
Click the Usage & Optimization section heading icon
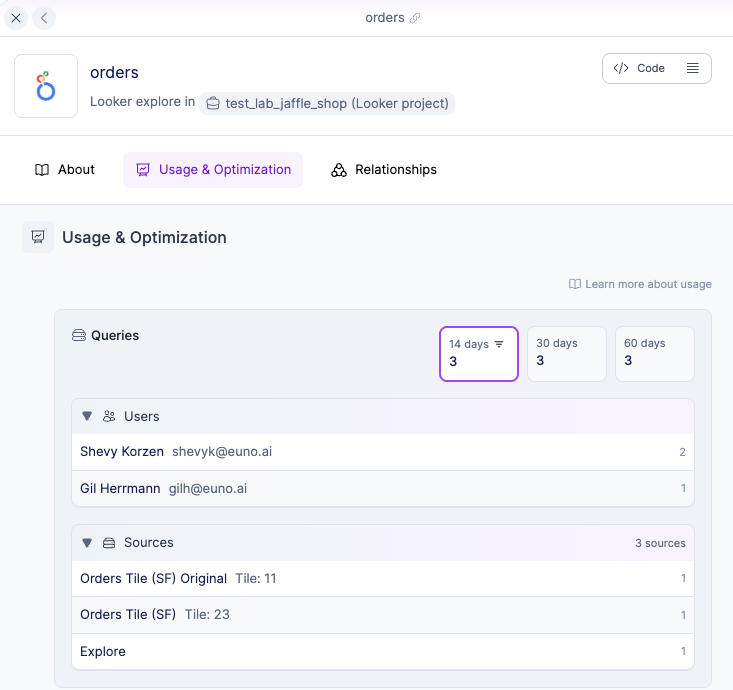[x=38, y=237]
